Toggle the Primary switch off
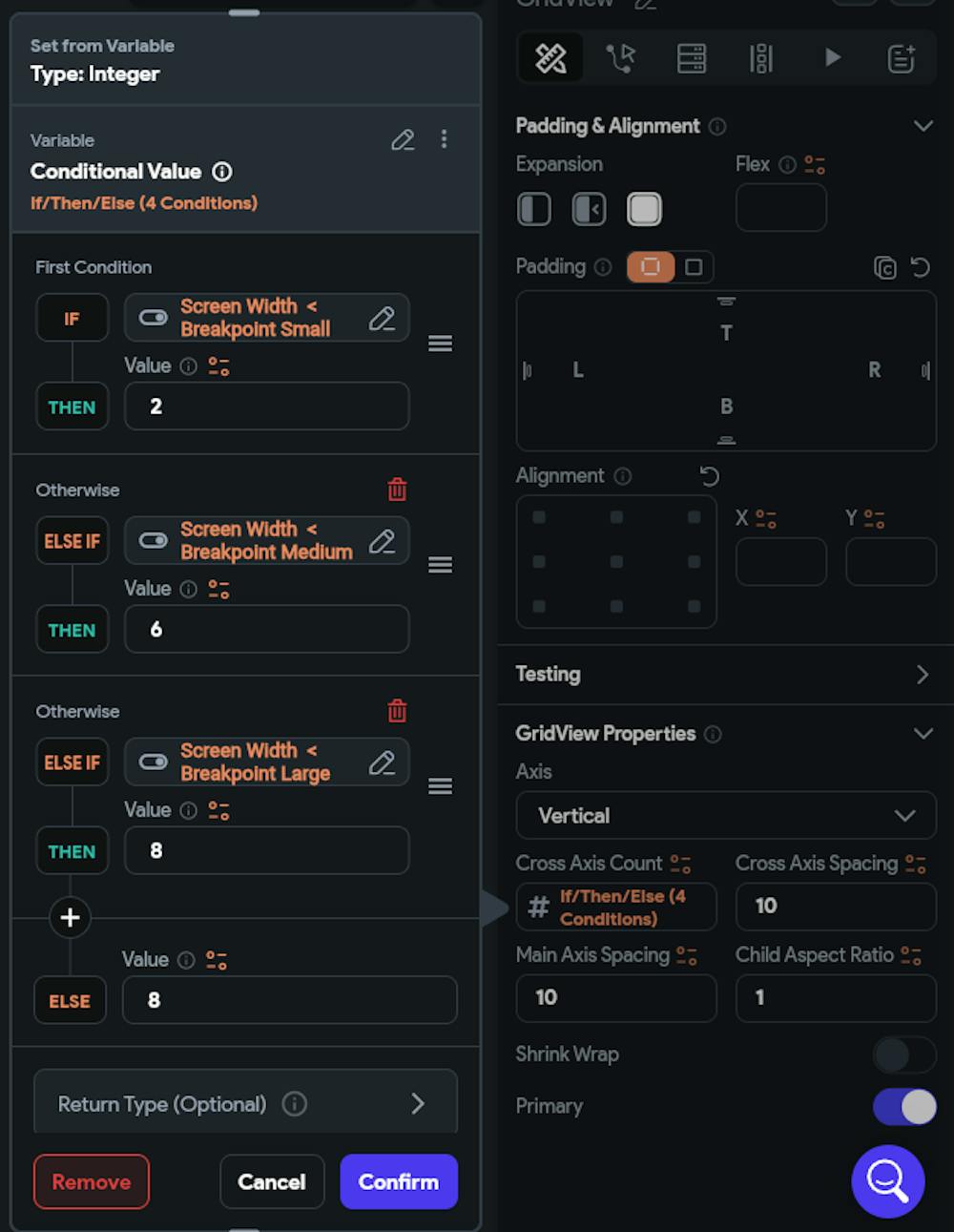Viewport: 954px width, 1232px height. coord(904,1107)
